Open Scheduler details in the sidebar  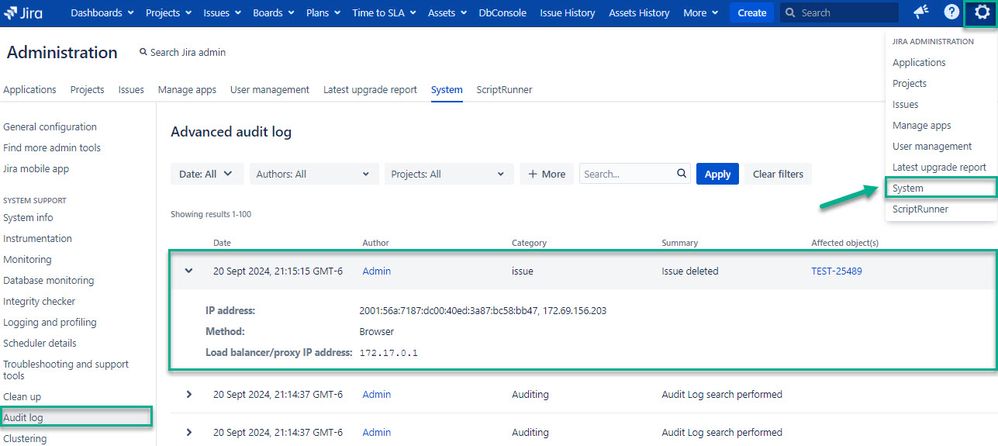click(39, 343)
